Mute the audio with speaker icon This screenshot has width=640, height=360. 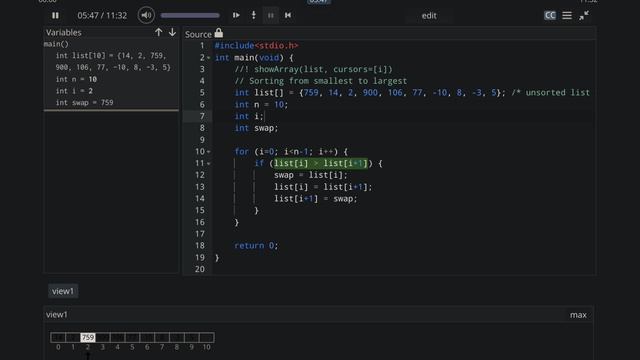coord(146,16)
